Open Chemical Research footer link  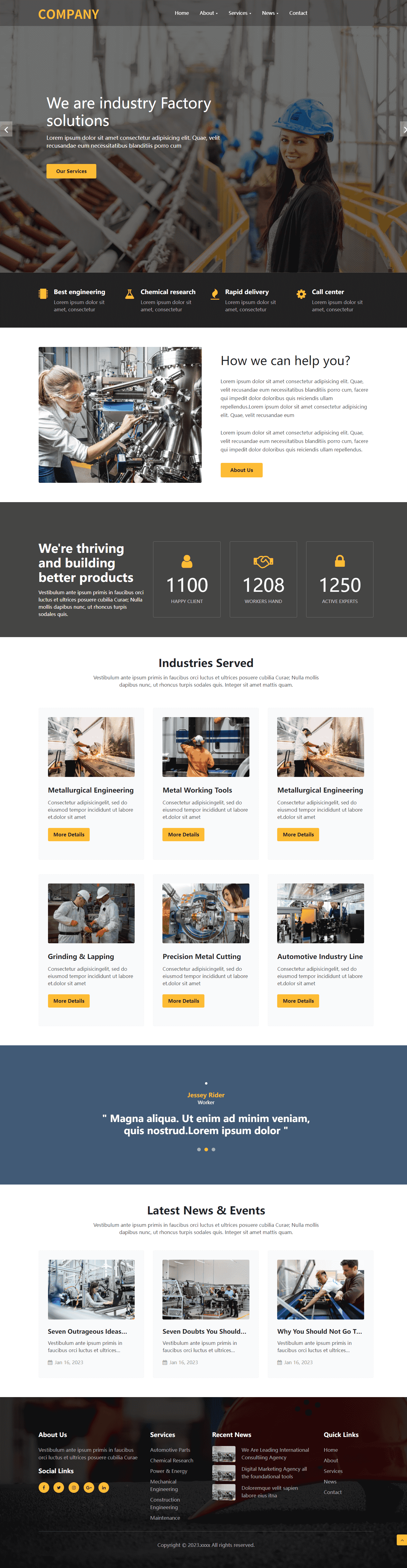pos(171,1460)
